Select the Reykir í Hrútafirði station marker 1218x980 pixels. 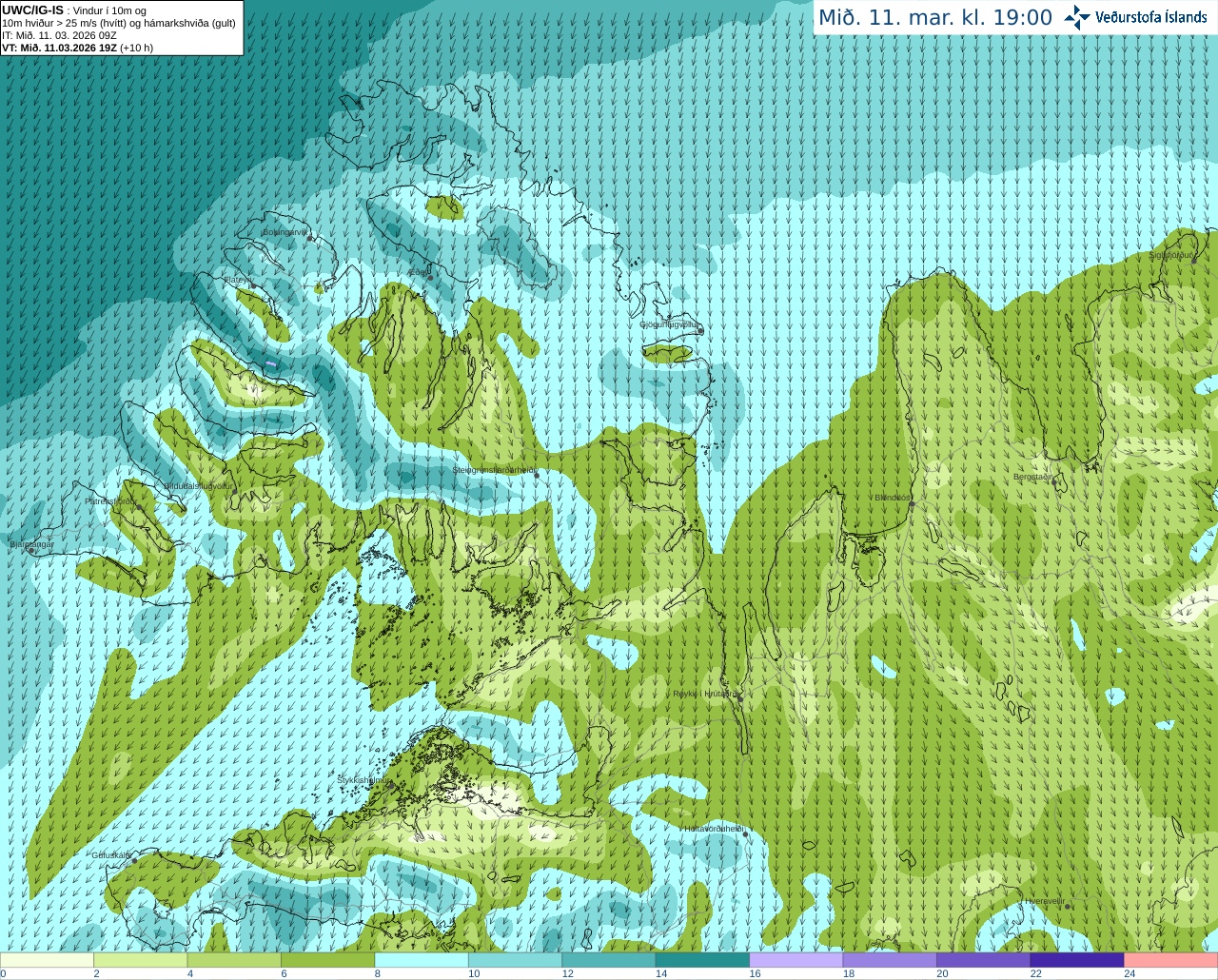tap(740, 697)
